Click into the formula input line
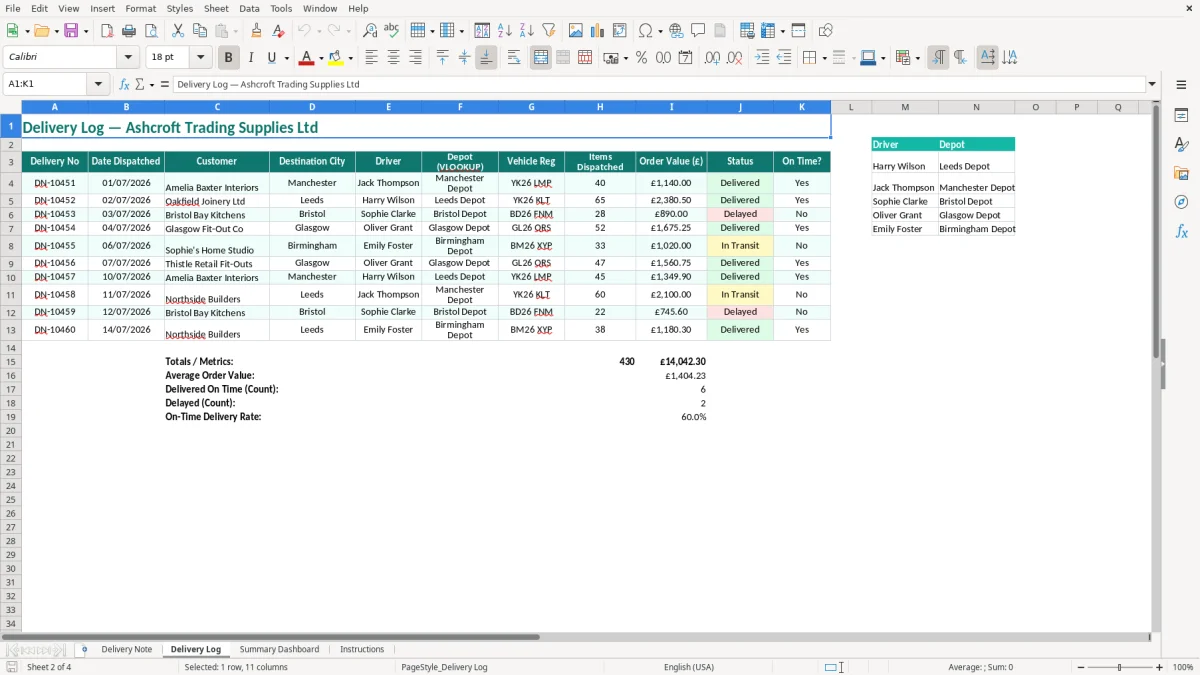Image resolution: width=1200 pixels, height=675 pixels. pos(658,84)
